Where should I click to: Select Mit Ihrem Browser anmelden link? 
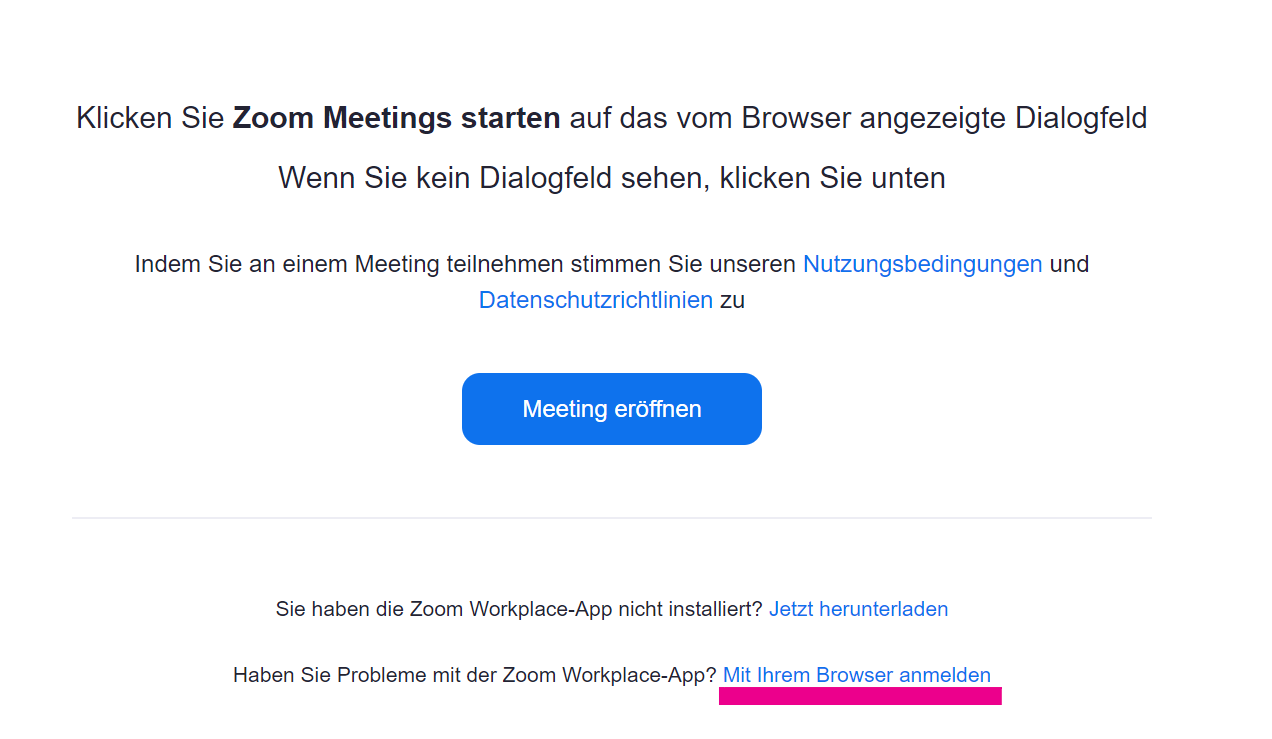856,675
